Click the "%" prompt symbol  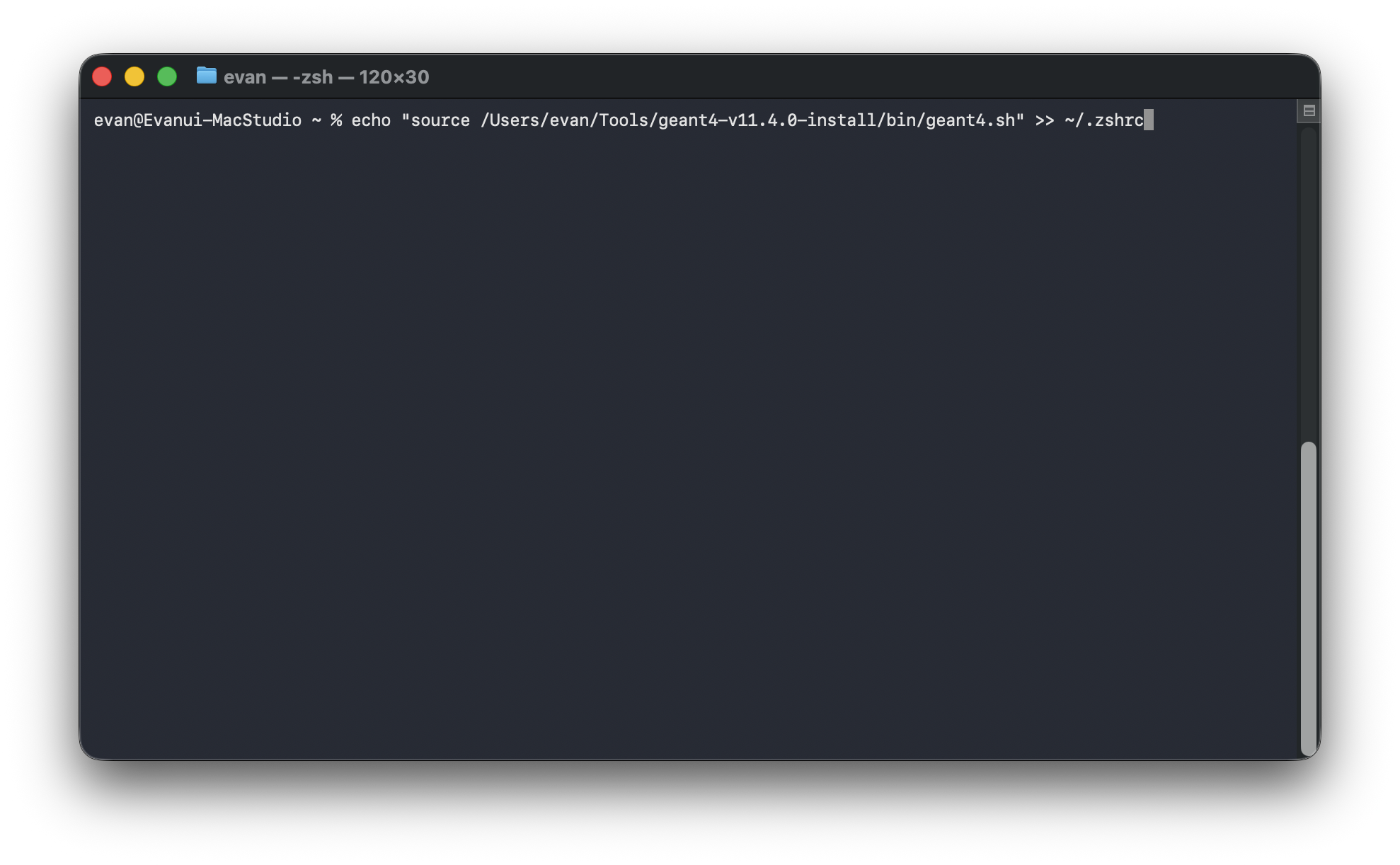pyautogui.click(x=336, y=120)
